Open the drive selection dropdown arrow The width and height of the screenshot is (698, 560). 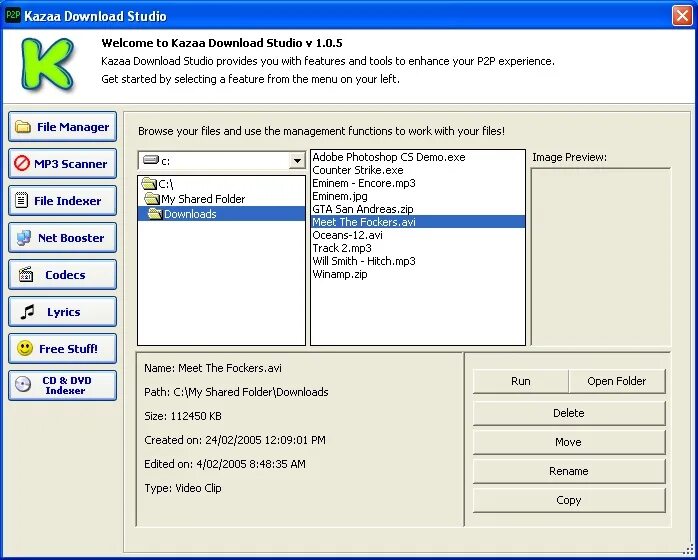pyautogui.click(x=296, y=160)
